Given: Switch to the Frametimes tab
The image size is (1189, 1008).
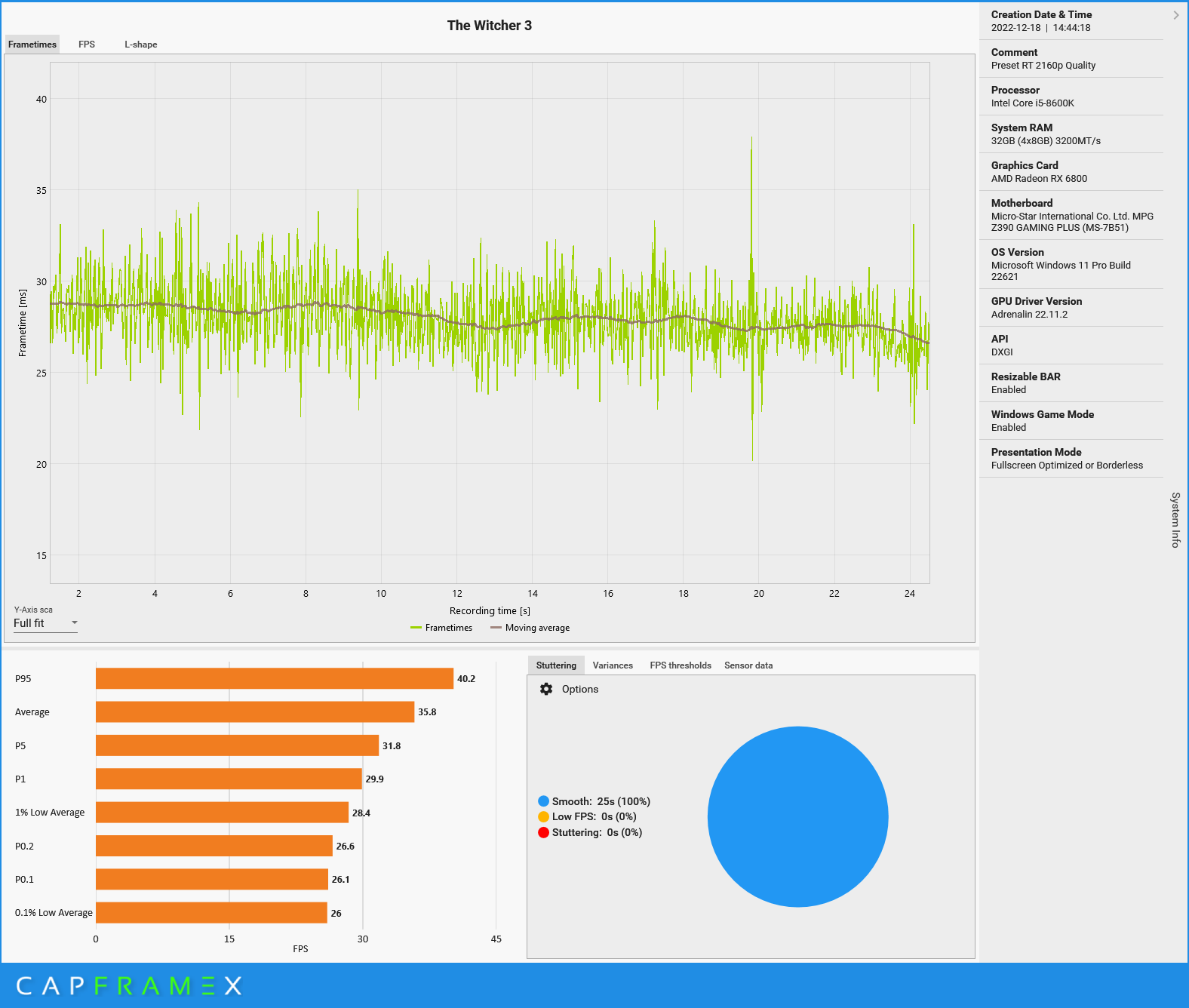Looking at the screenshot, I should [32, 45].
